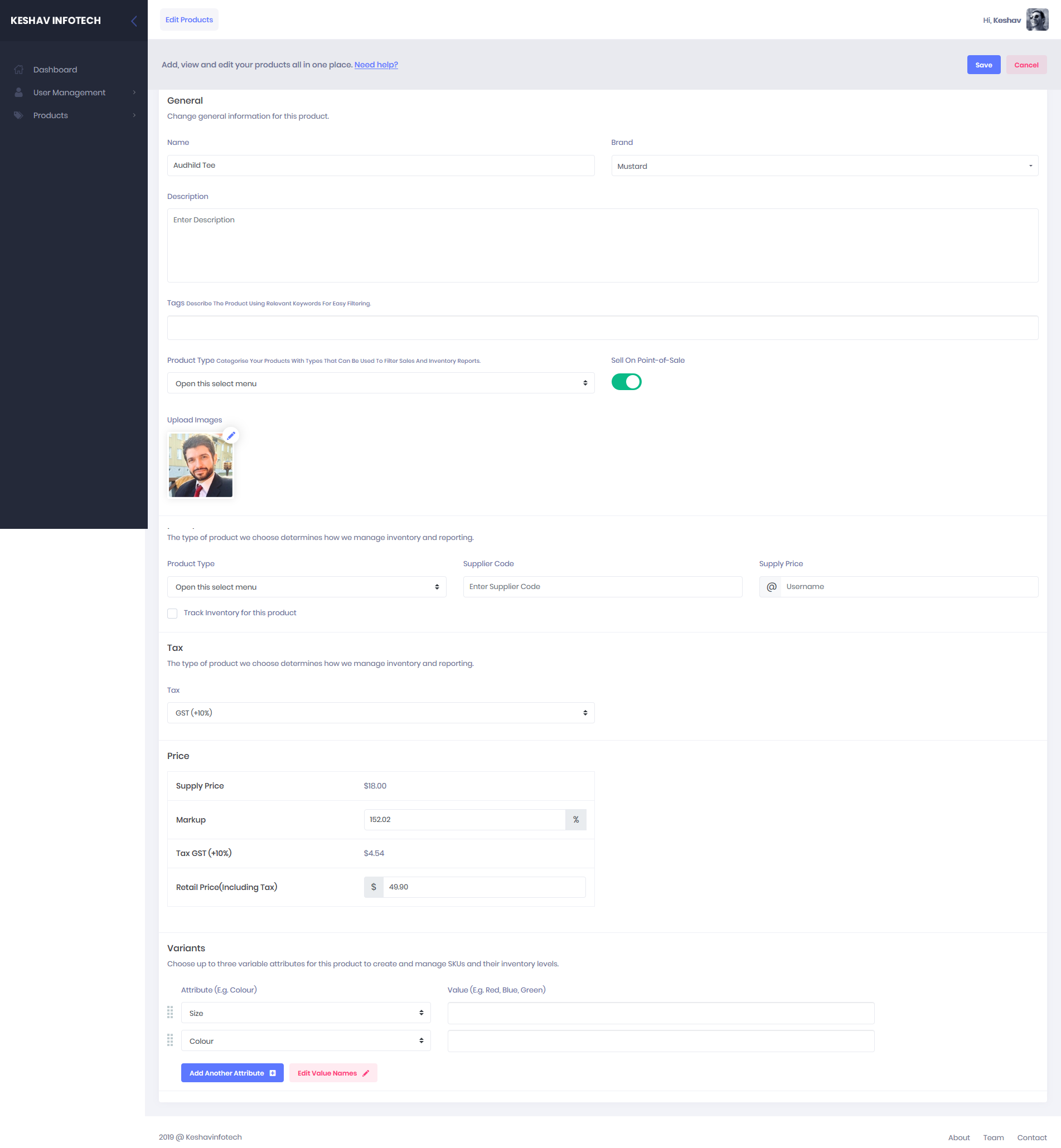
Task: Open the About footer link
Action: (x=958, y=1137)
